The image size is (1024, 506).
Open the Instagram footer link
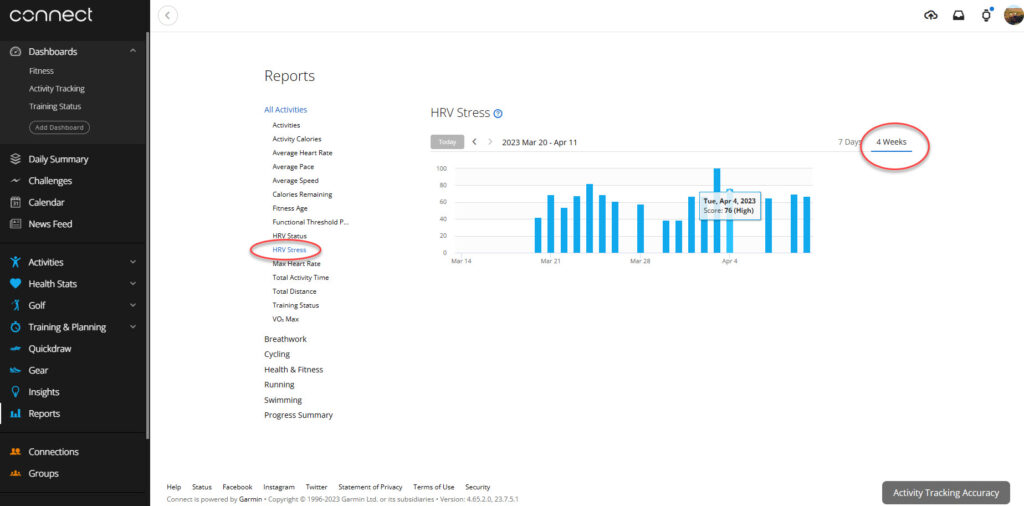(x=279, y=487)
